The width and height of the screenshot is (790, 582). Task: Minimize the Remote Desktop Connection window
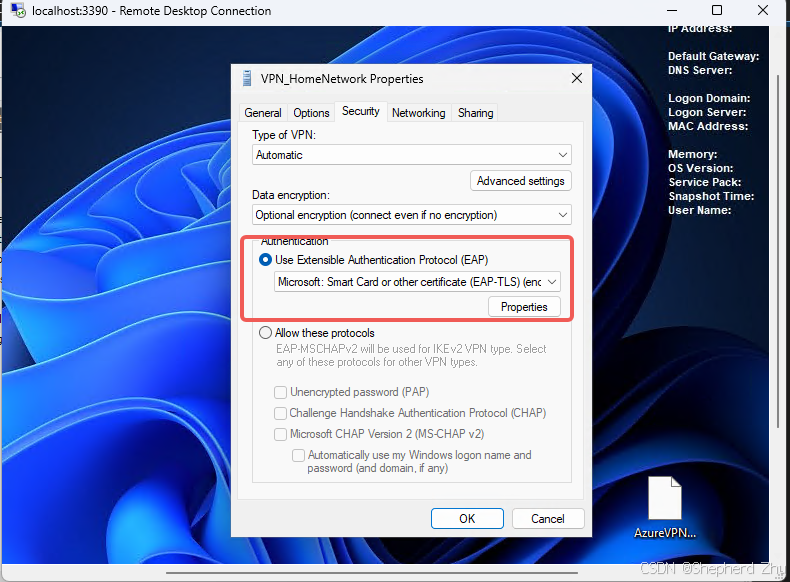coord(672,10)
